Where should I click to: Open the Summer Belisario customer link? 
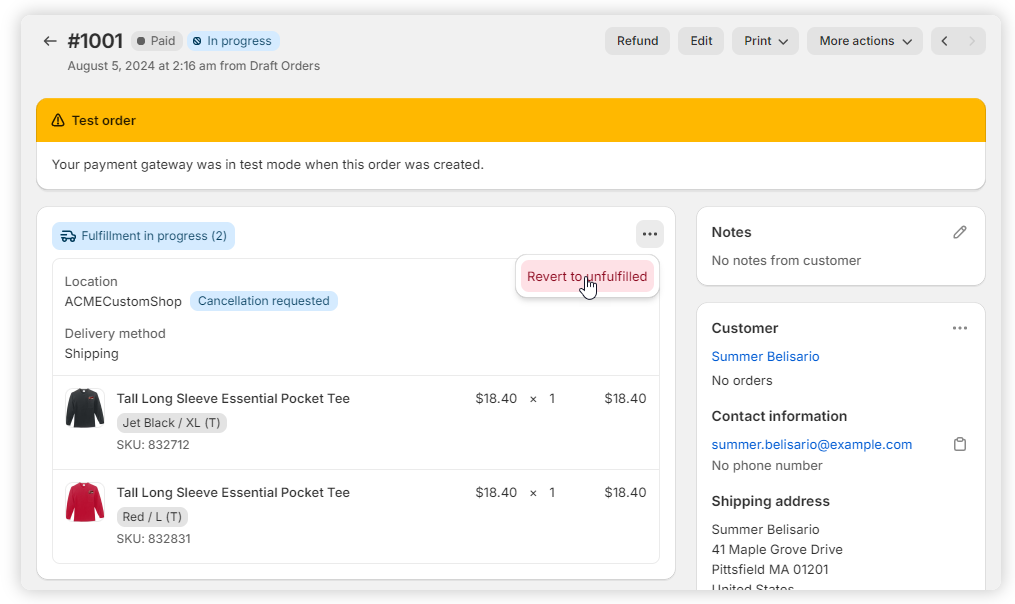point(765,356)
